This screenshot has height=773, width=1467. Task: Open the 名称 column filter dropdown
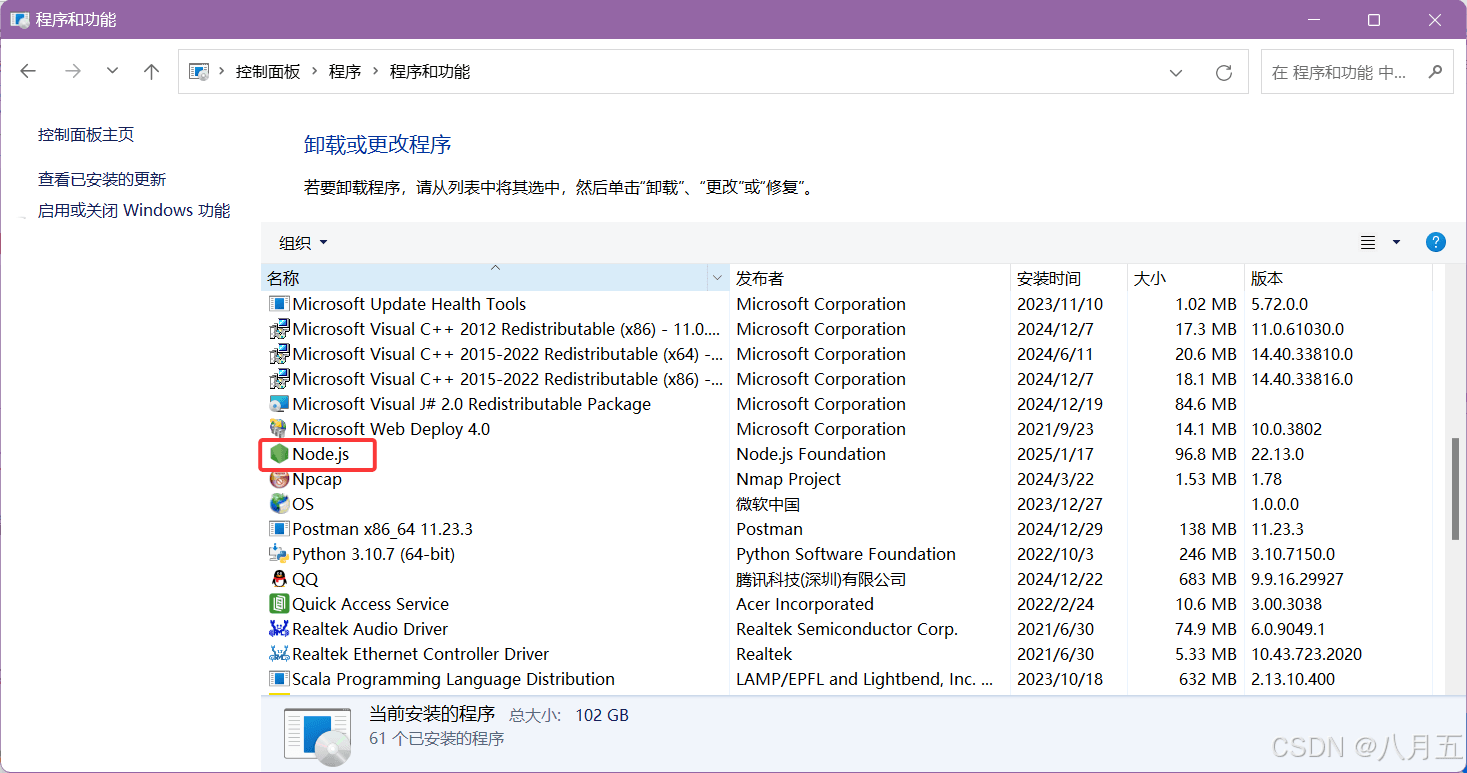pos(718,278)
